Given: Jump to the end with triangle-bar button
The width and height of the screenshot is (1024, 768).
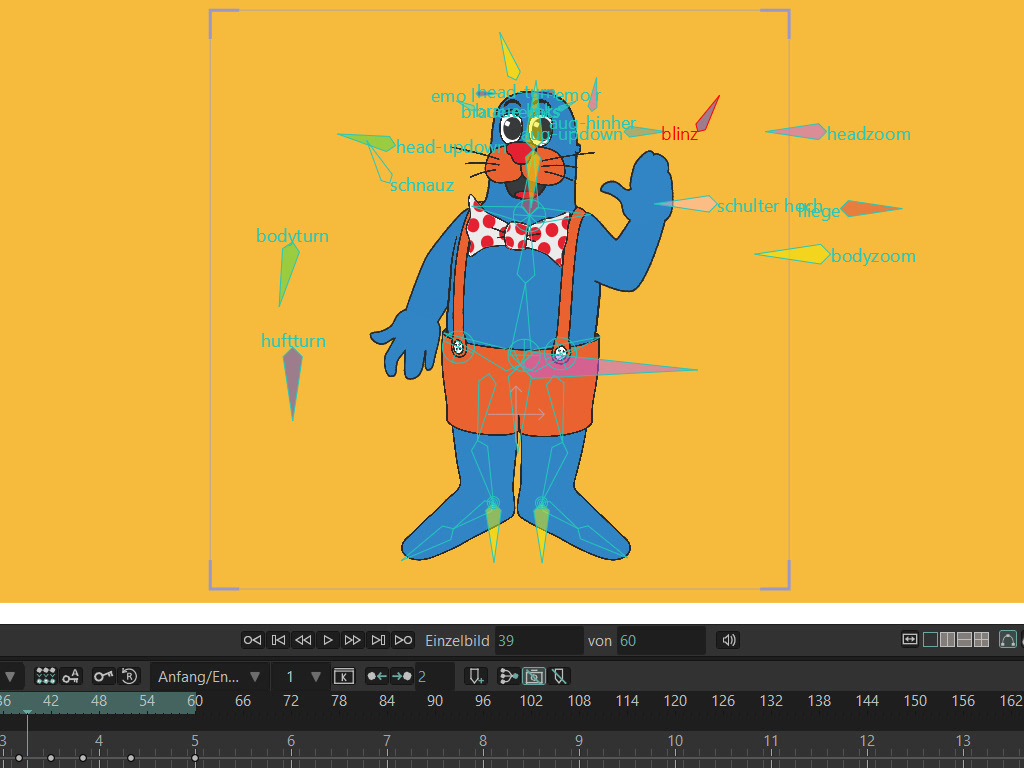Looking at the screenshot, I should [378, 640].
